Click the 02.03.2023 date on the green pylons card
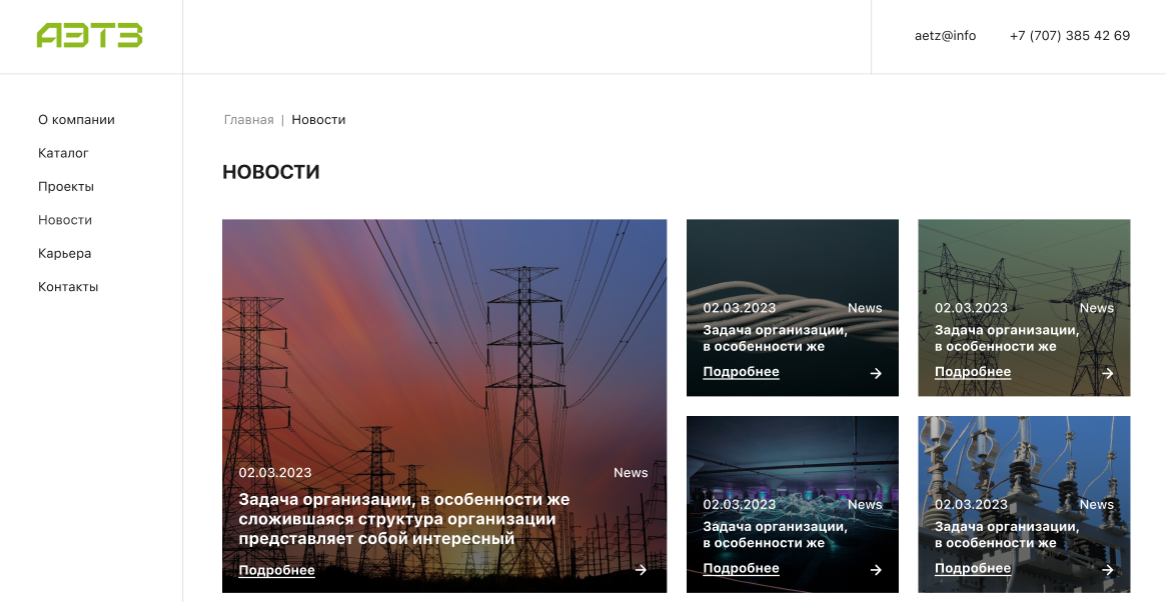Viewport: 1167px width, 602px height. click(971, 308)
